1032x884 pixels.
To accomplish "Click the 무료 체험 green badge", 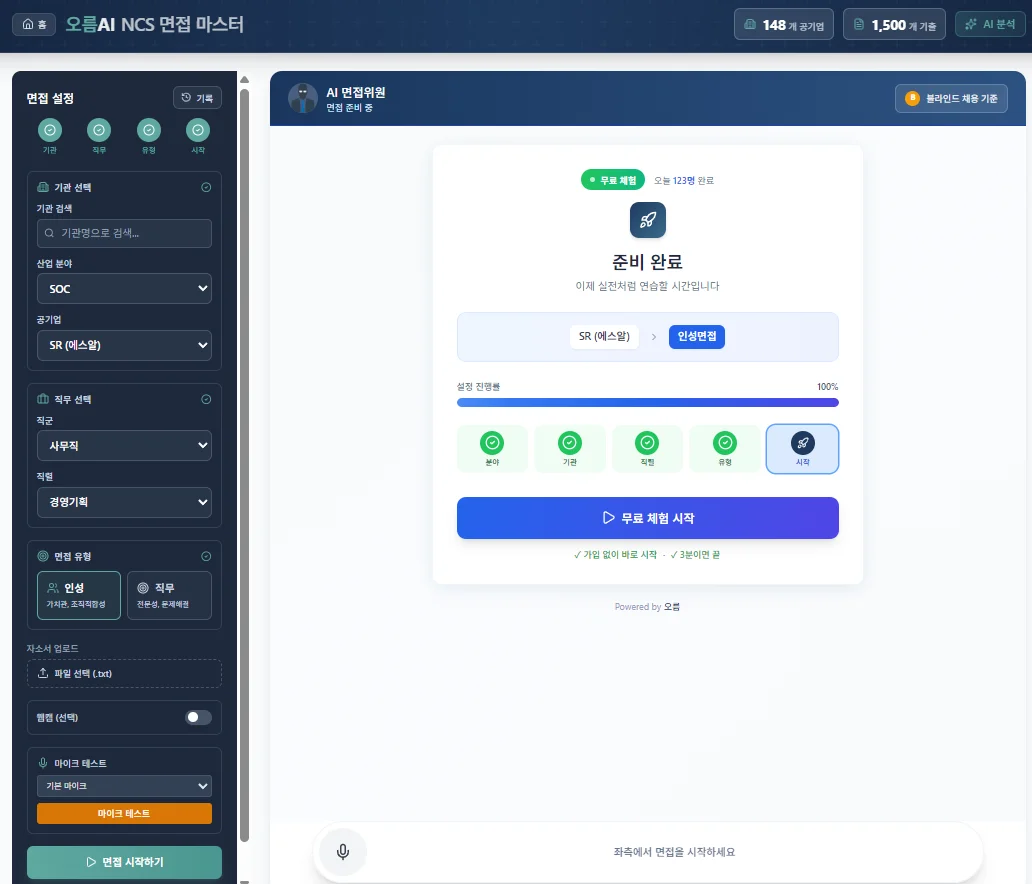I will click(x=613, y=180).
